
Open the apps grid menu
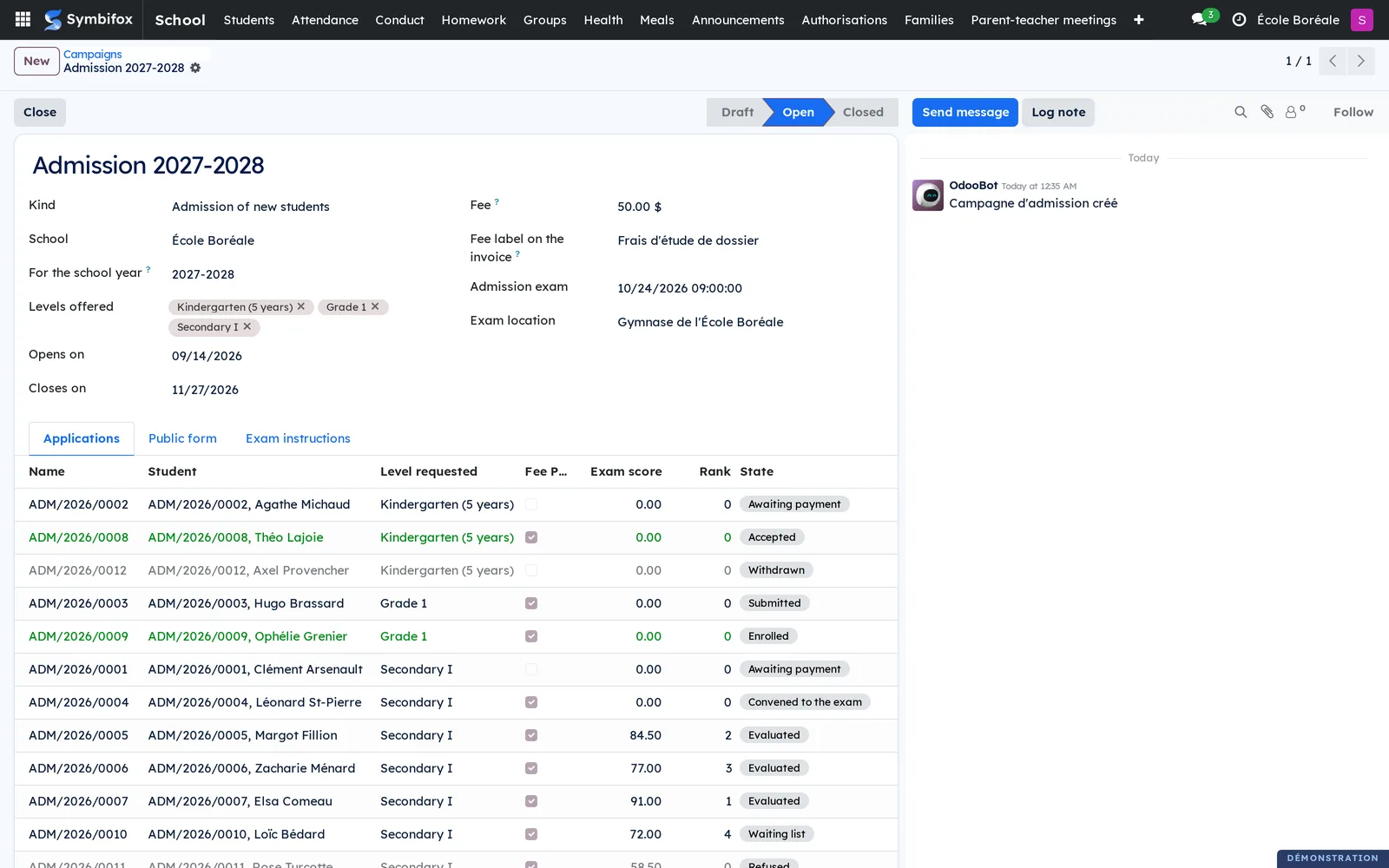(x=23, y=19)
